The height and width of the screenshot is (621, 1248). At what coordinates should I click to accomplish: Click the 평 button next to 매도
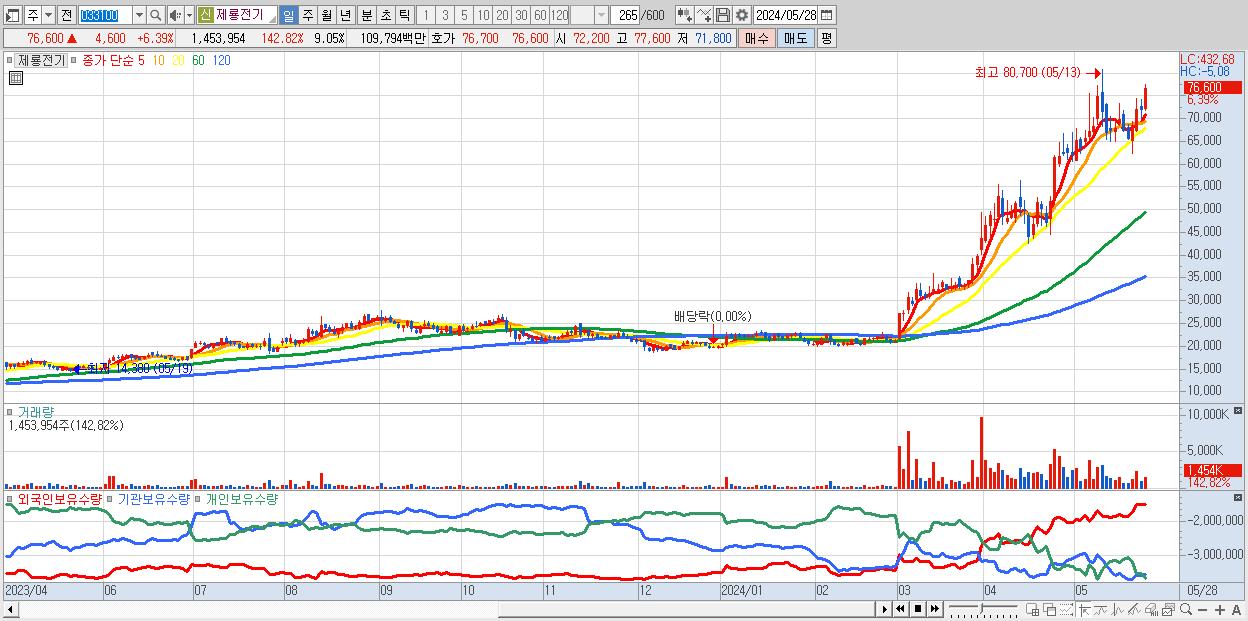[827, 38]
